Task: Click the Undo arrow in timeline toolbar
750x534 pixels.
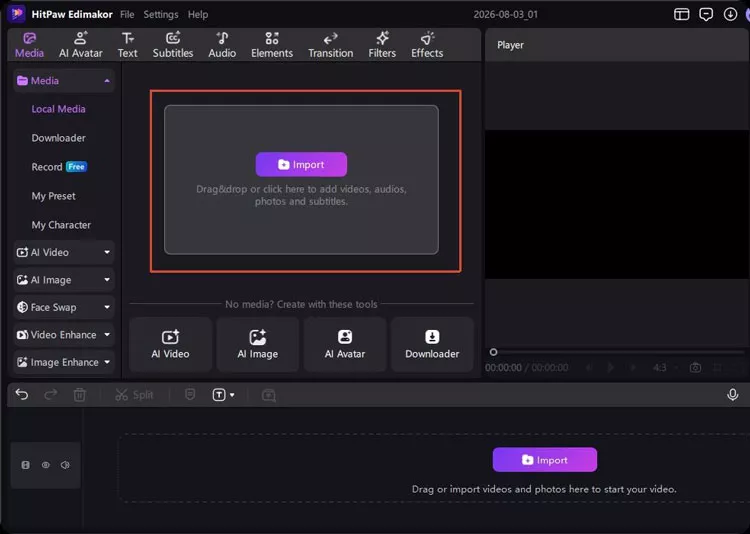Action: (22, 395)
